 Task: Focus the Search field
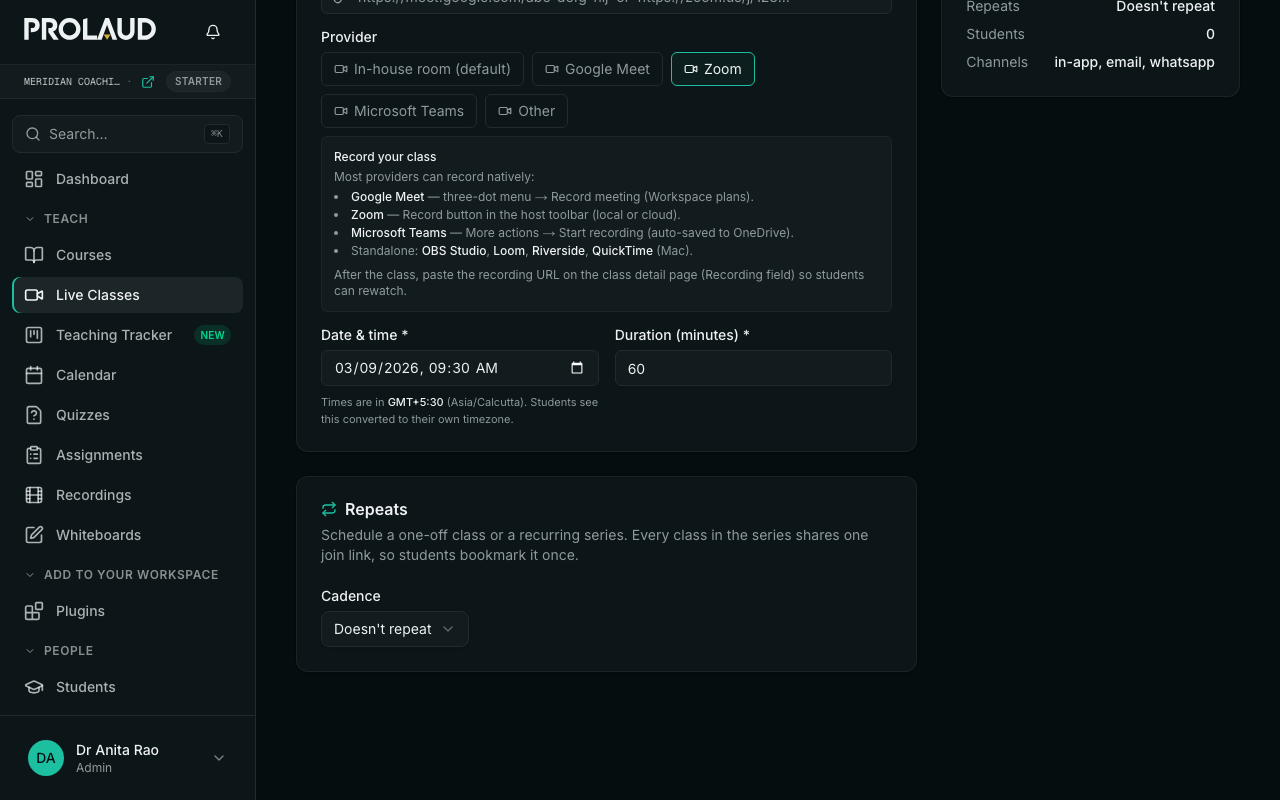(x=127, y=134)
